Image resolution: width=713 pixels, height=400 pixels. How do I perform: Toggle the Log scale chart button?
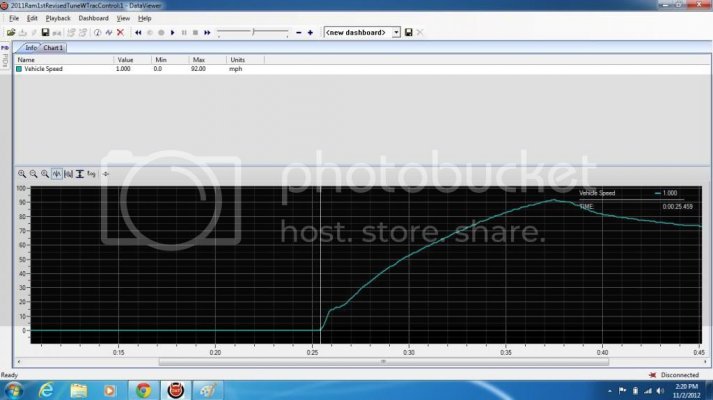coord(91,174)
